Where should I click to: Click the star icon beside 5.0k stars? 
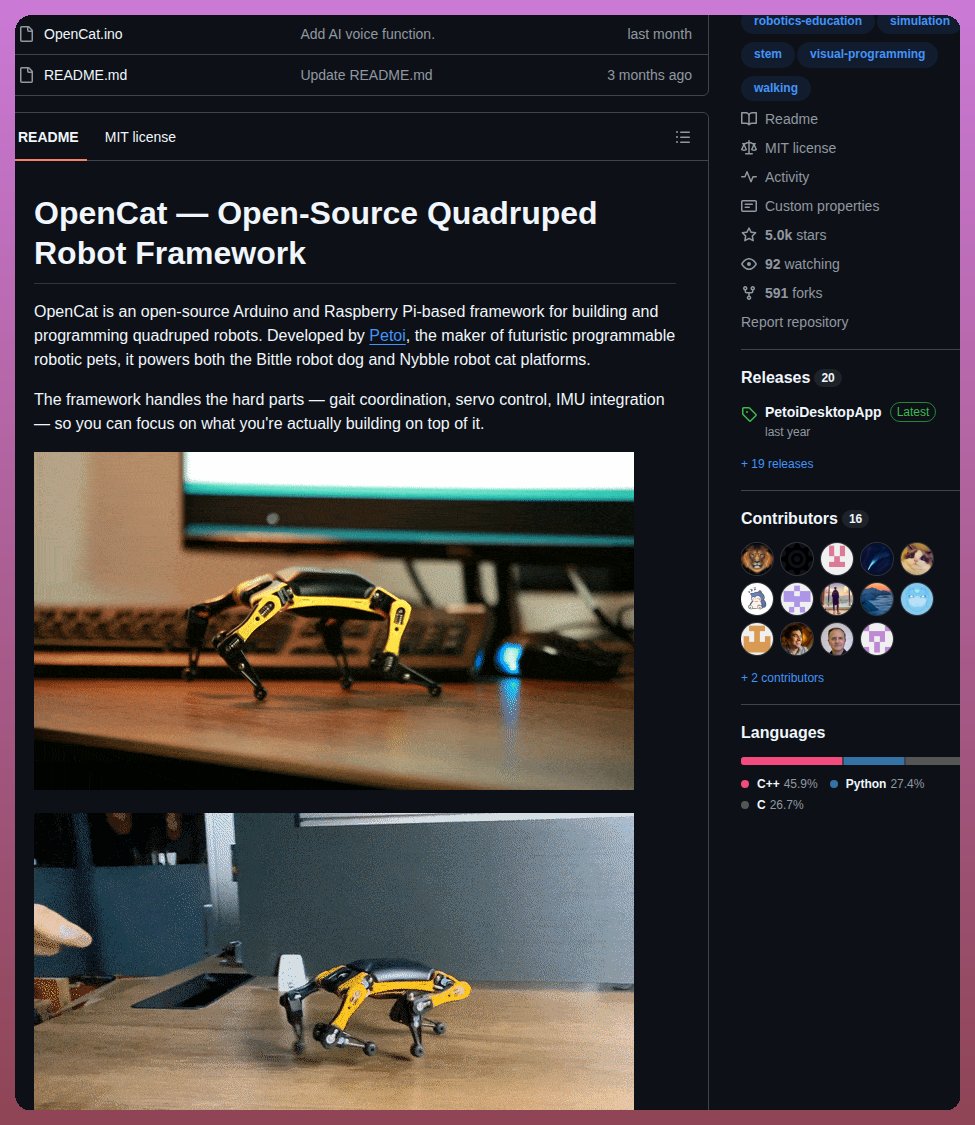(x=748, y=235)
